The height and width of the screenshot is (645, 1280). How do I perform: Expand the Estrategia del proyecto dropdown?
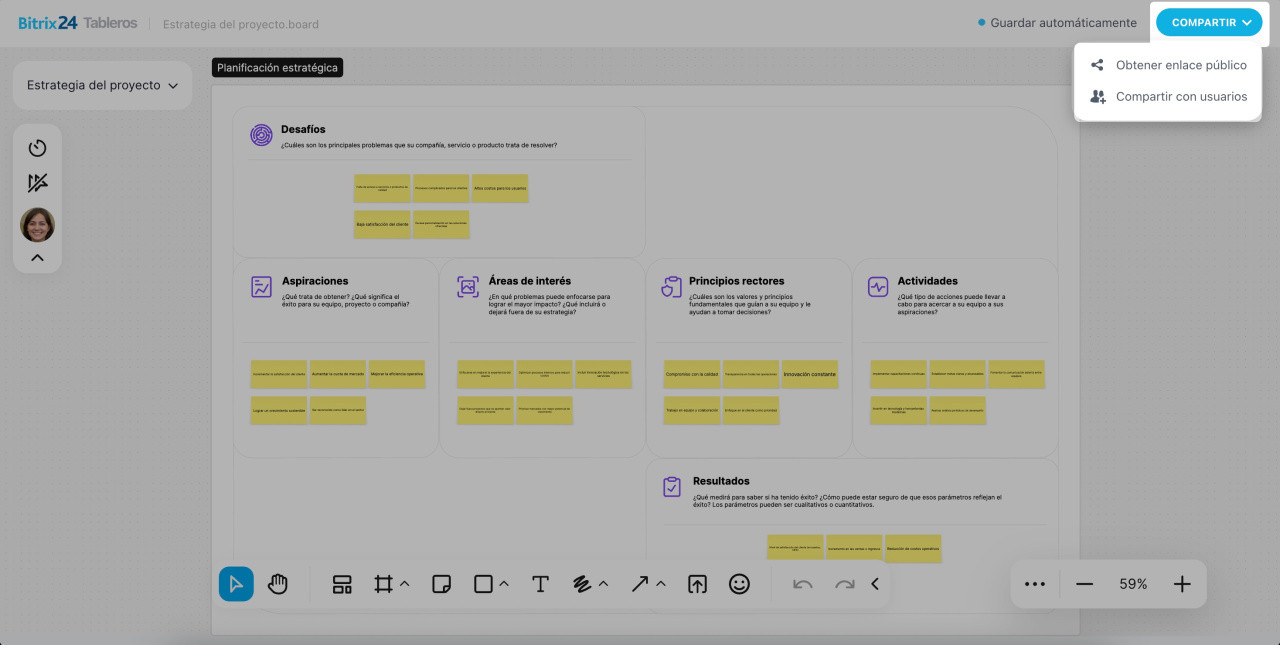coord(102,86)
